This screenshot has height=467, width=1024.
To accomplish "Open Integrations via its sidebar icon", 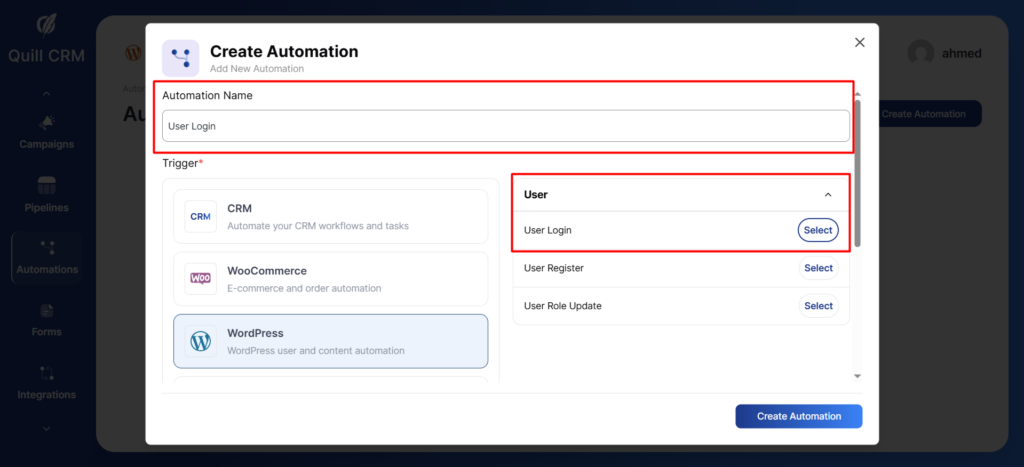I will point(46,373).
